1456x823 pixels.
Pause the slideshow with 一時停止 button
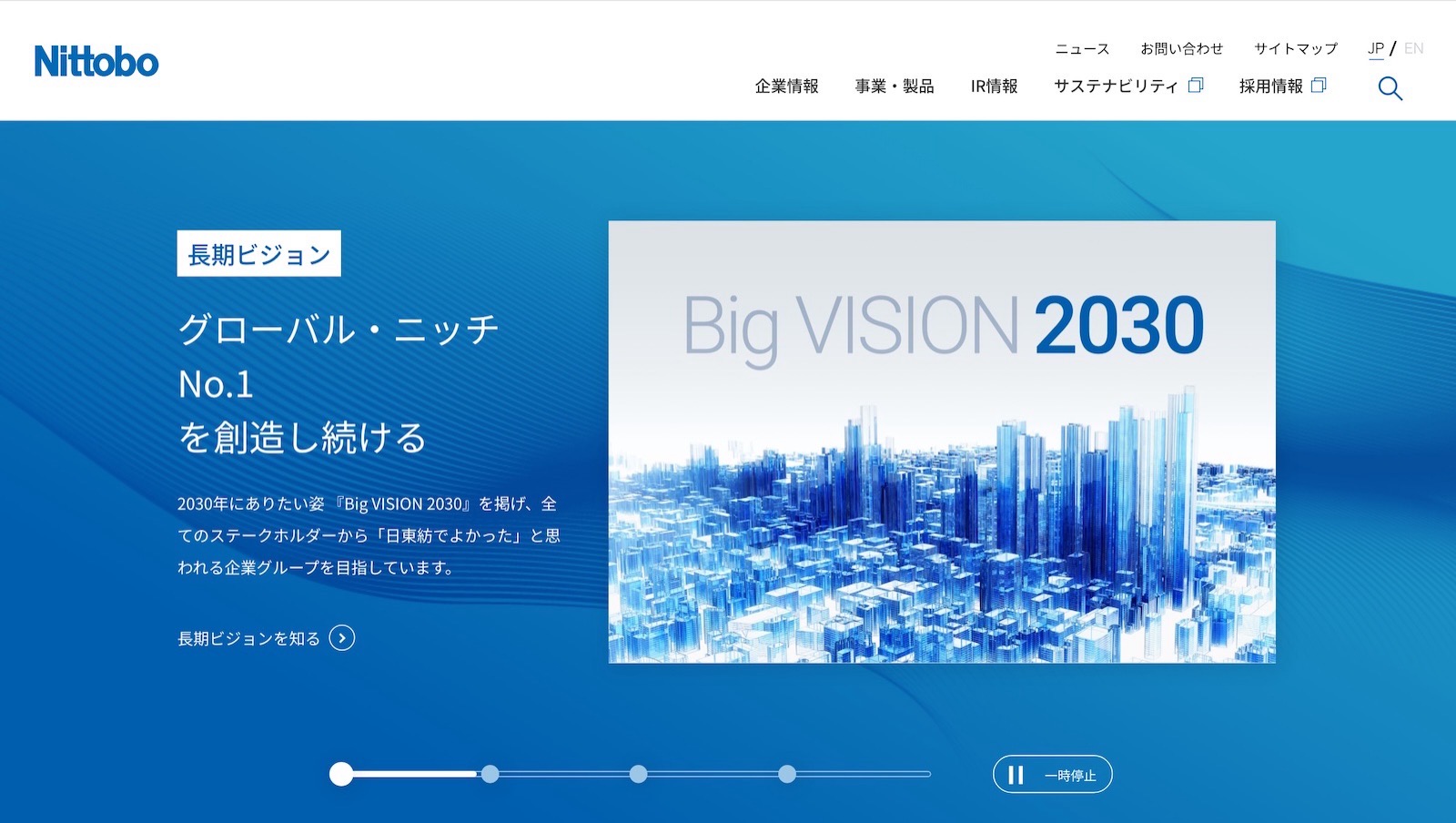click(x=1052, y=775)
